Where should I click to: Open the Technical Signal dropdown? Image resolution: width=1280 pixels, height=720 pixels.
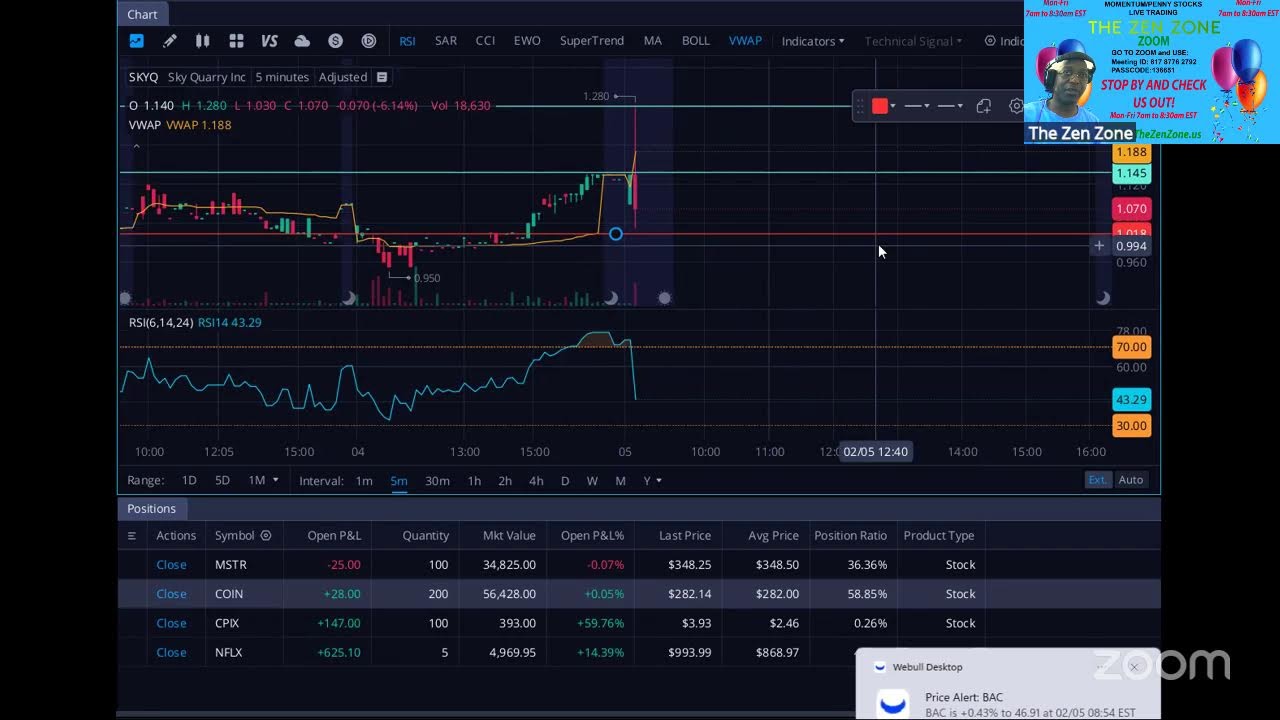pyautogui.click(x=913, y=41)
